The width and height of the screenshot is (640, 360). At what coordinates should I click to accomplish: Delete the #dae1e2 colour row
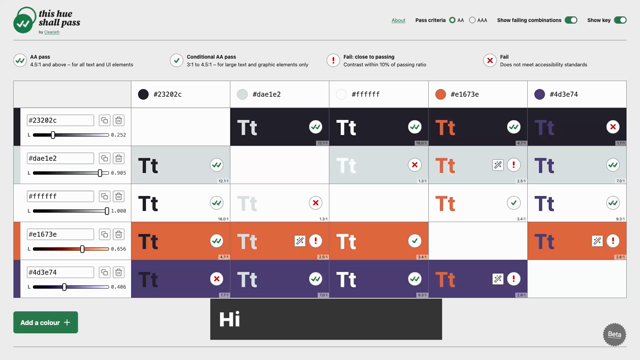tap(119, 158)
